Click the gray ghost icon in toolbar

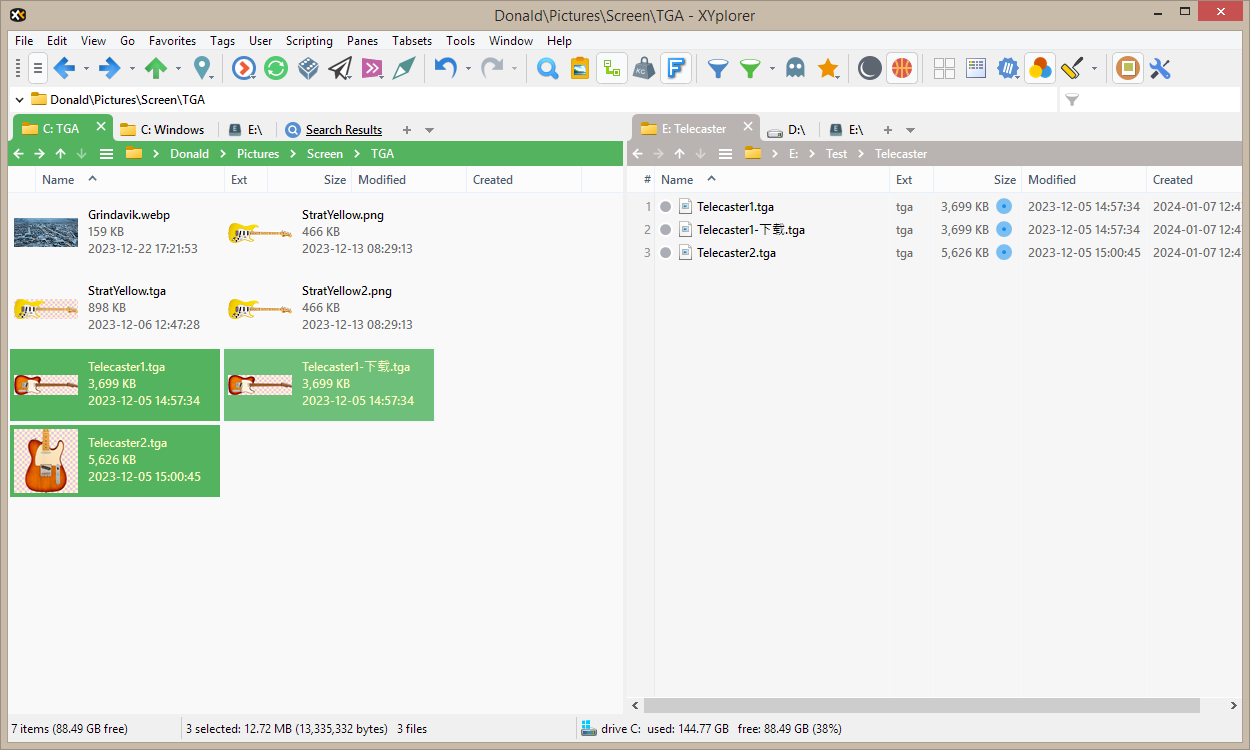pyautogui.click(x=795, y=68)
